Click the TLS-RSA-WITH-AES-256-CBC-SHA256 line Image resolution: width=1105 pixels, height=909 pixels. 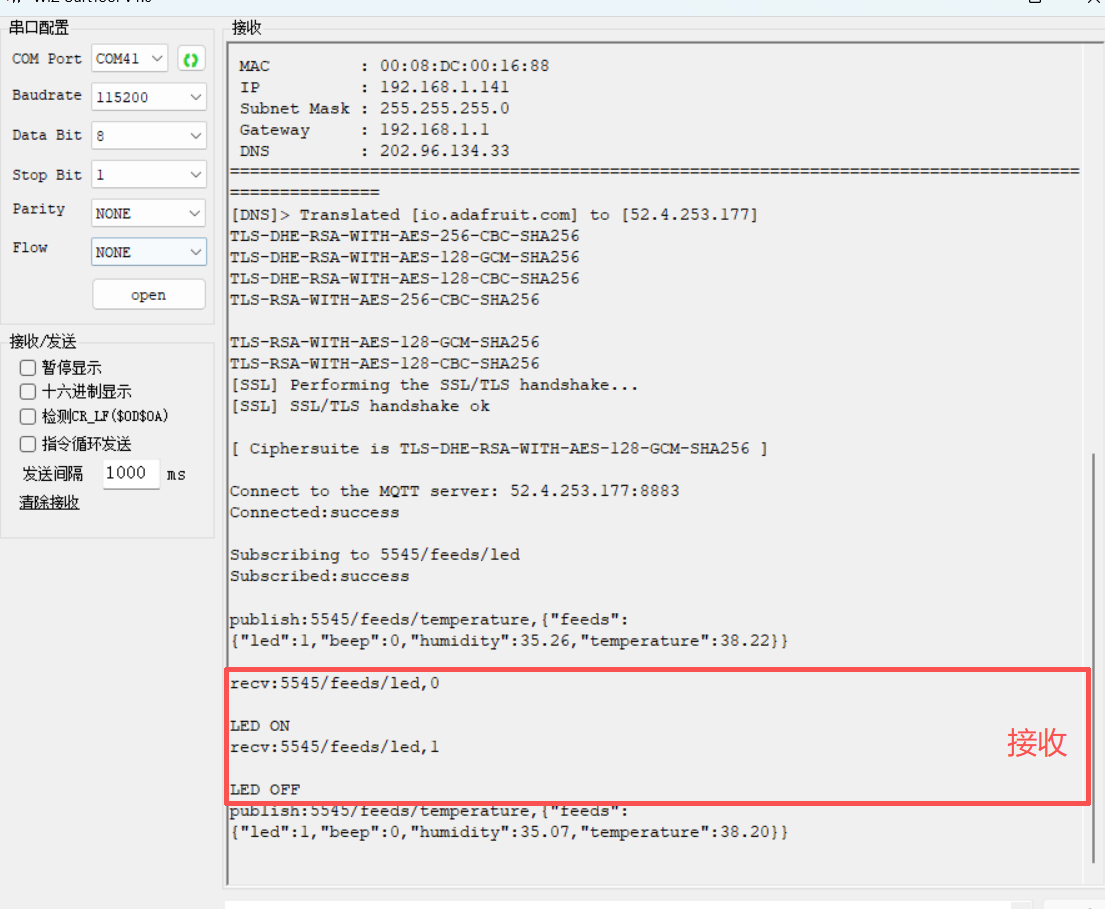pyautogui.click(x=385, y=299)
